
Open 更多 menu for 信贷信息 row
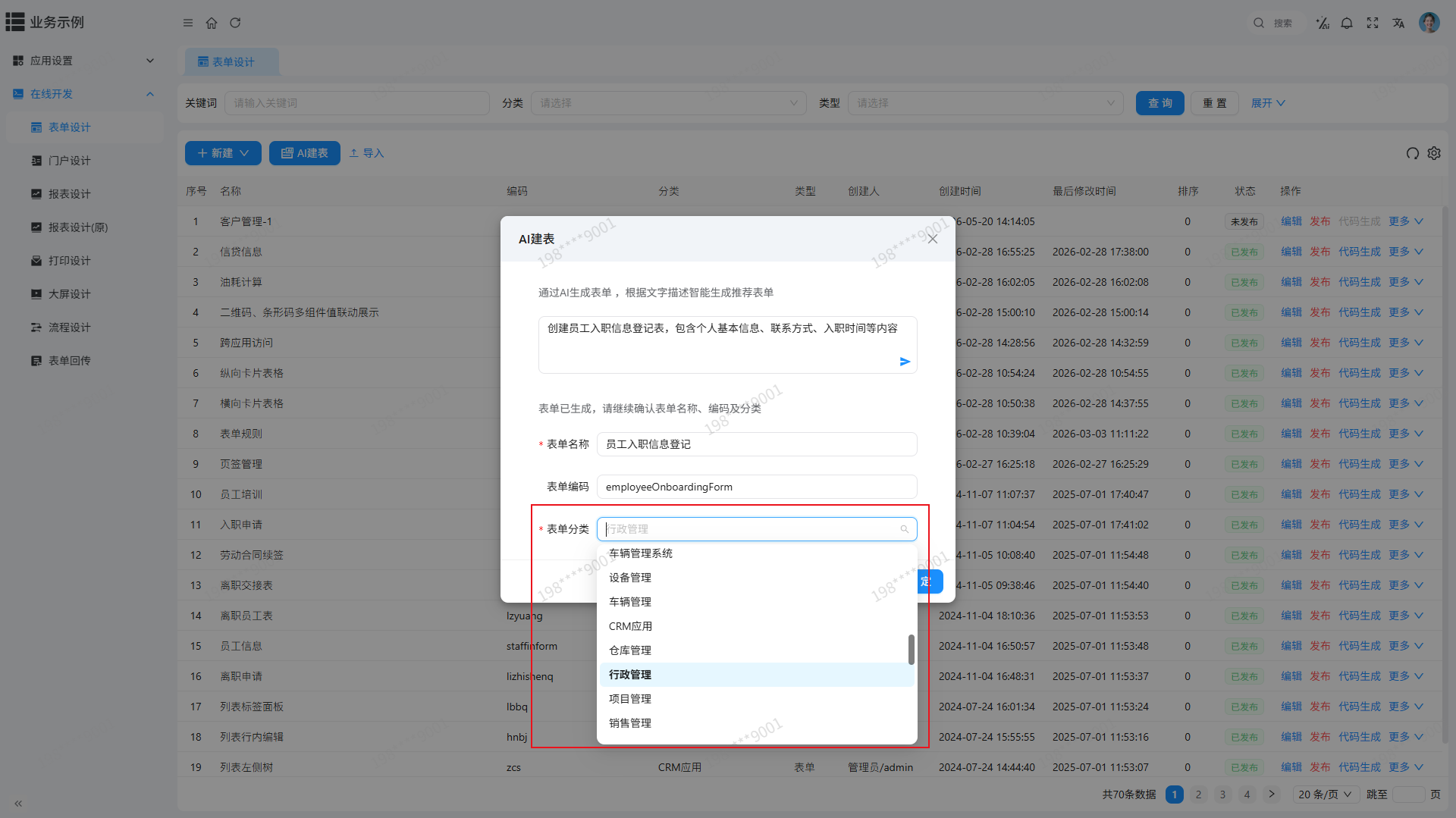(1406, 252)
